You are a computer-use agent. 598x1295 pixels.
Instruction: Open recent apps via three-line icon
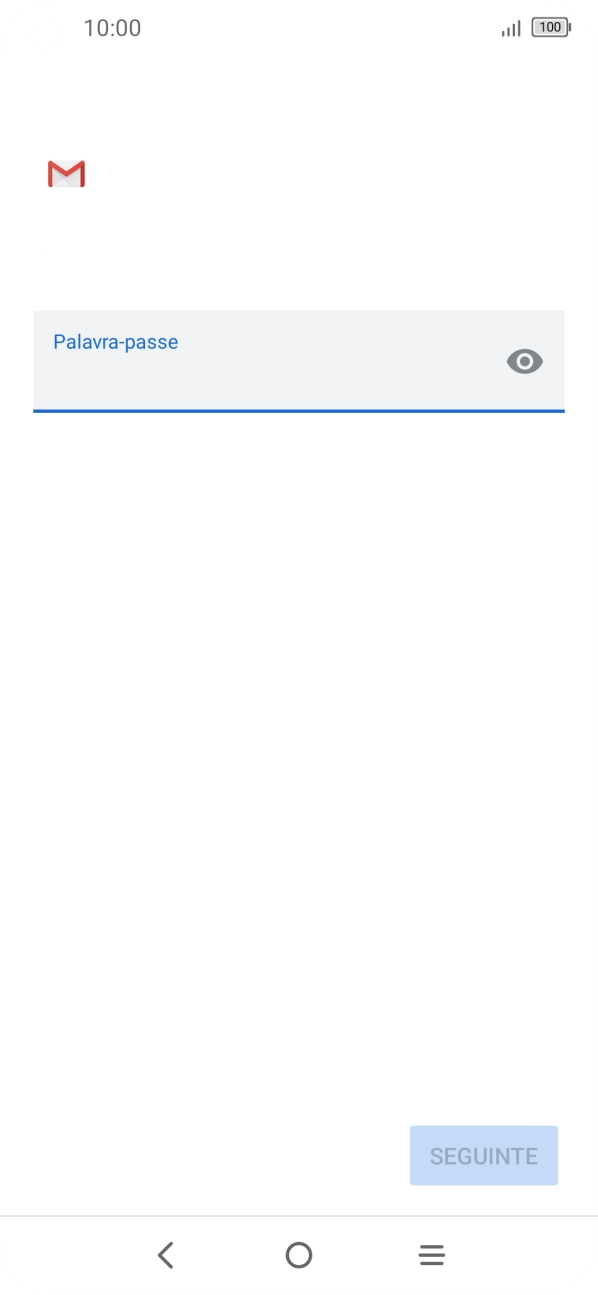pos(432,1255)
